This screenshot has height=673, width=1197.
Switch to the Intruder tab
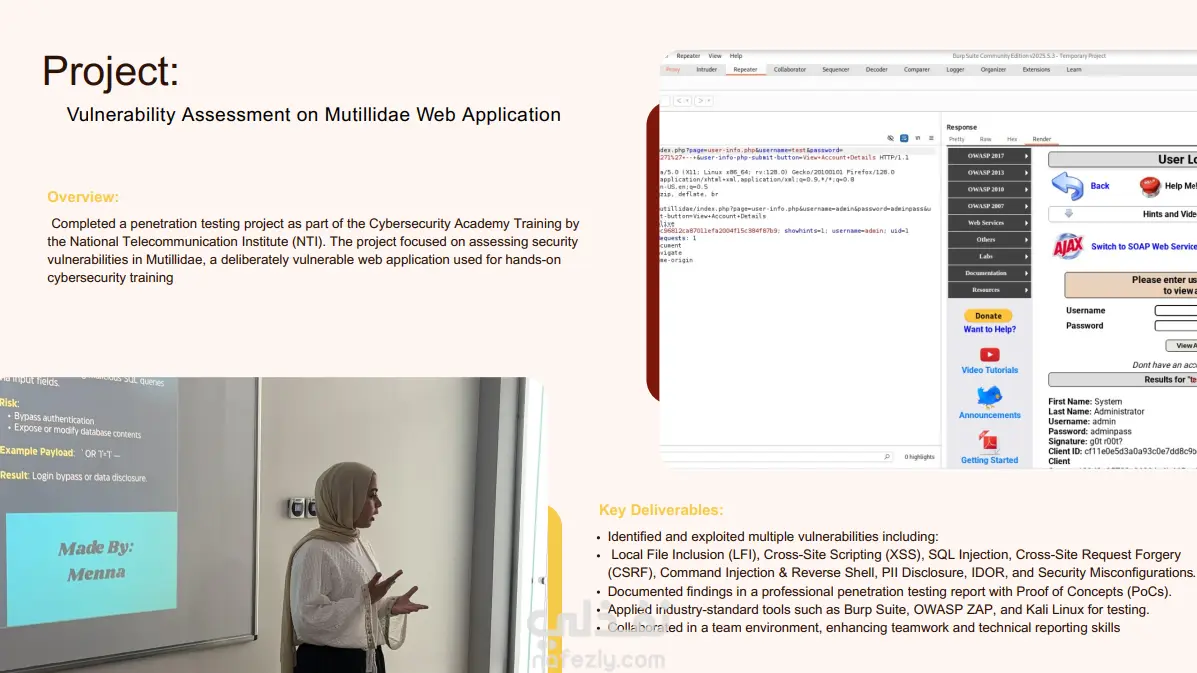tap(706, 69)
